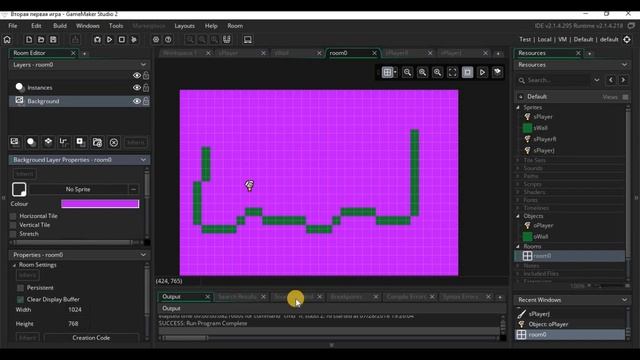This screenshot has width=640, height=360.
Task: Enable Horizontal Tile checkbox
Action: pyautogui.click(x=13, y=216)
